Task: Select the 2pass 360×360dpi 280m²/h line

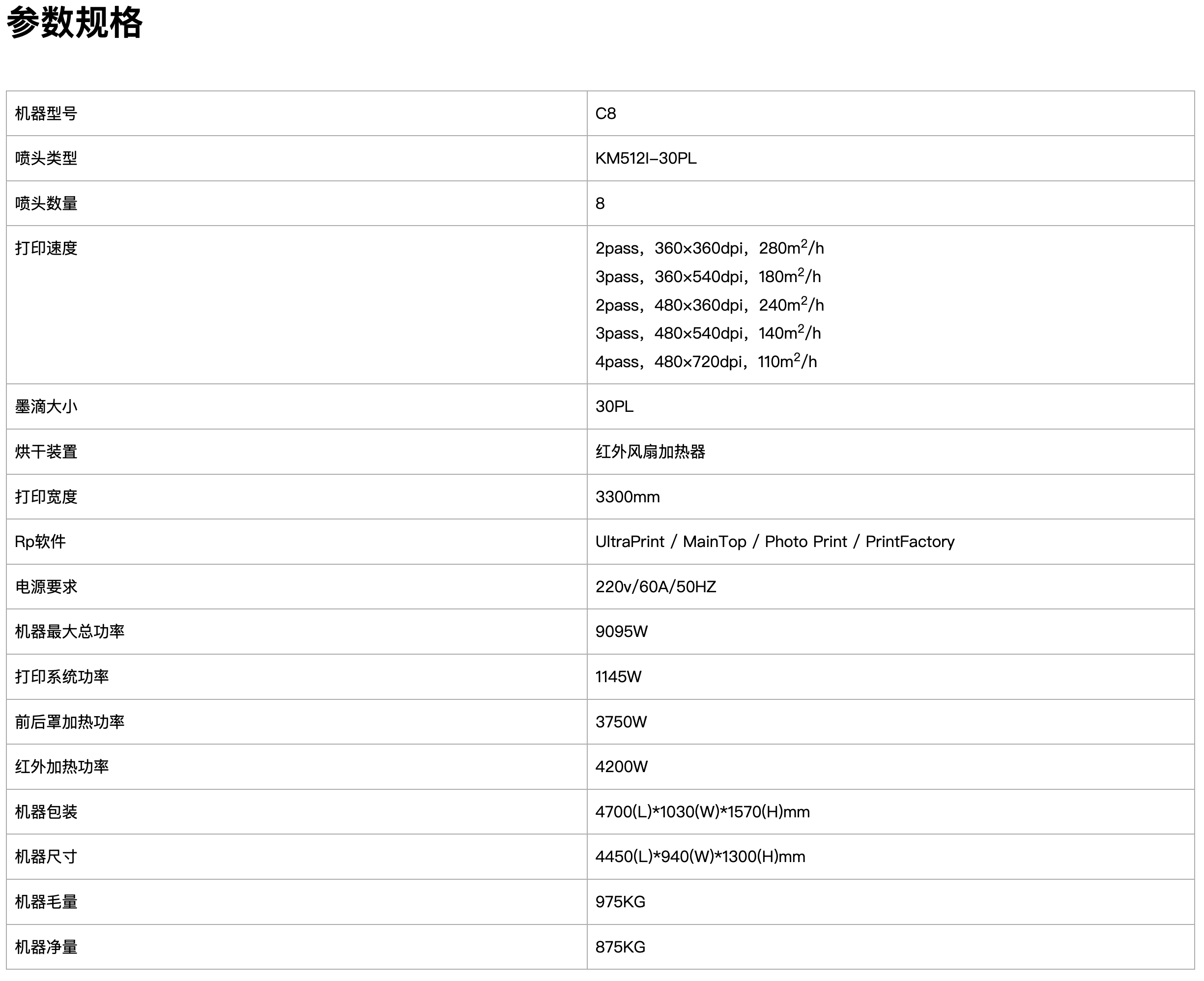Action: coord(710,248)
